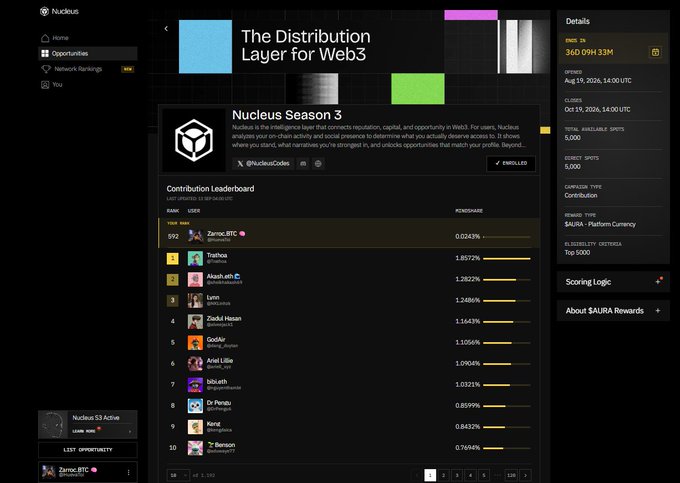Open the Nucleus S3 Active learn more card
Image resolution: width=680 pixels, height=483 pixels.
point(88,424)
